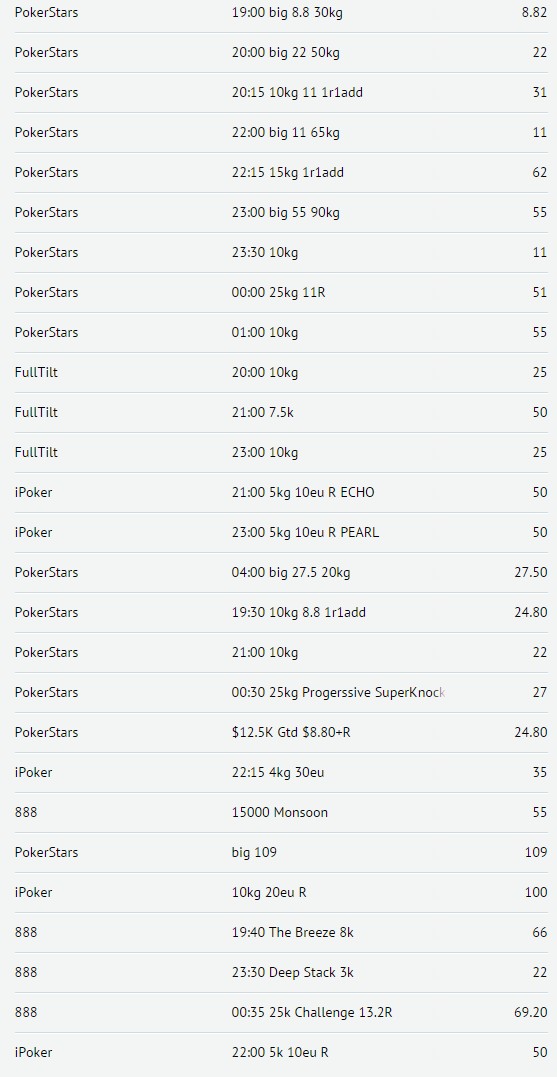This screenshot has width=557, height=1077.
Task: Select the 23:30 Deep Stack 3k entry
Action: click(x=278, y=972)
